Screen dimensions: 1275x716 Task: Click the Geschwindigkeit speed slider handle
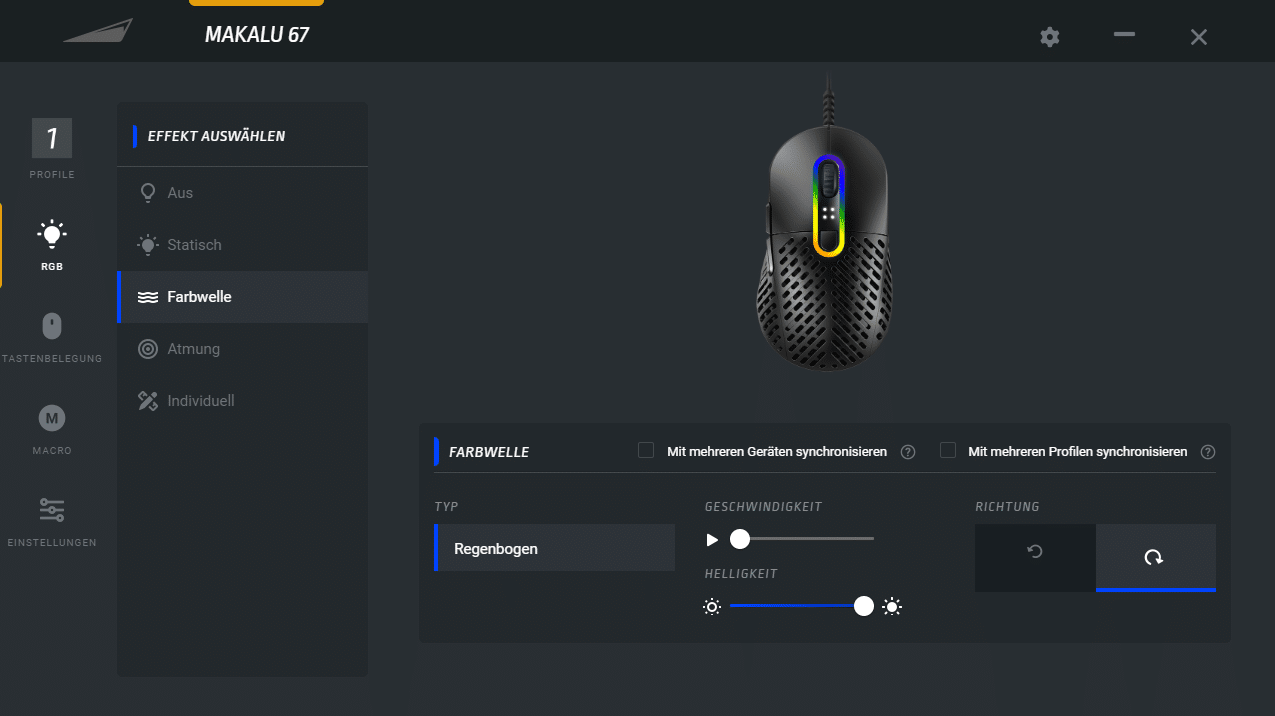tap(740, 540)
